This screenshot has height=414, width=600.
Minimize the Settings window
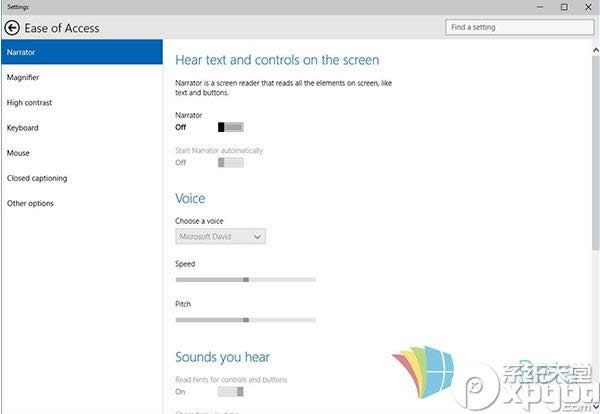(x=538, y=7)
